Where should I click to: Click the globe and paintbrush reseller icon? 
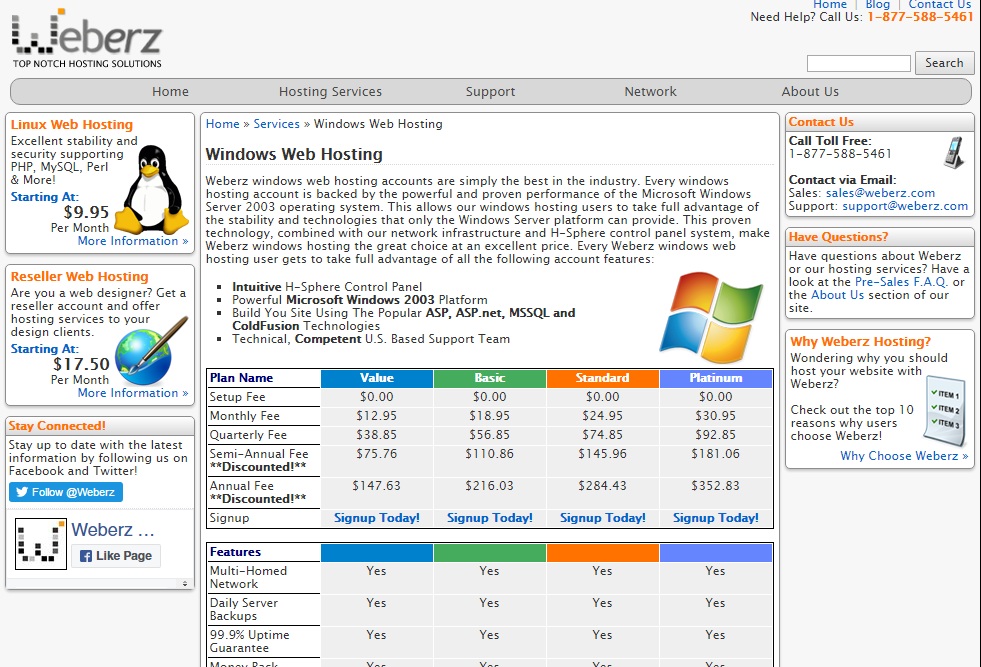151,351
